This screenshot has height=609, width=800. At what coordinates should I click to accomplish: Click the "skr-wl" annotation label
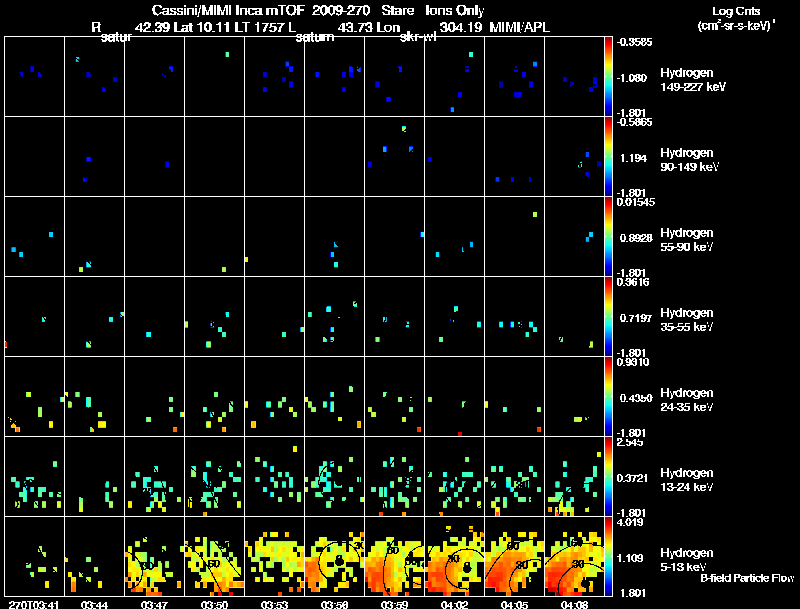pyautogui.click(x=418, y=37)
